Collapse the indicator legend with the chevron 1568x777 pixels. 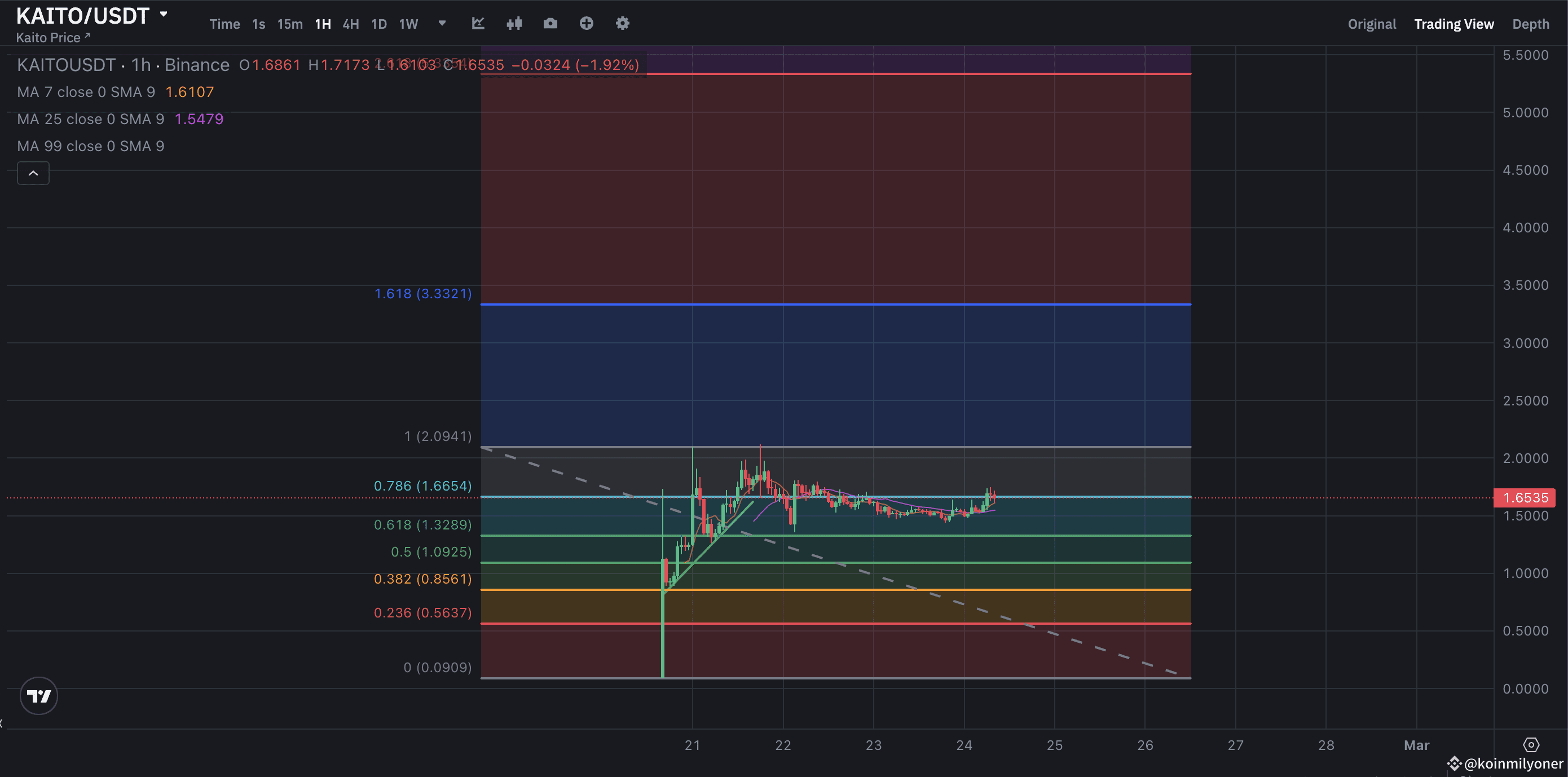click(33, 173)
